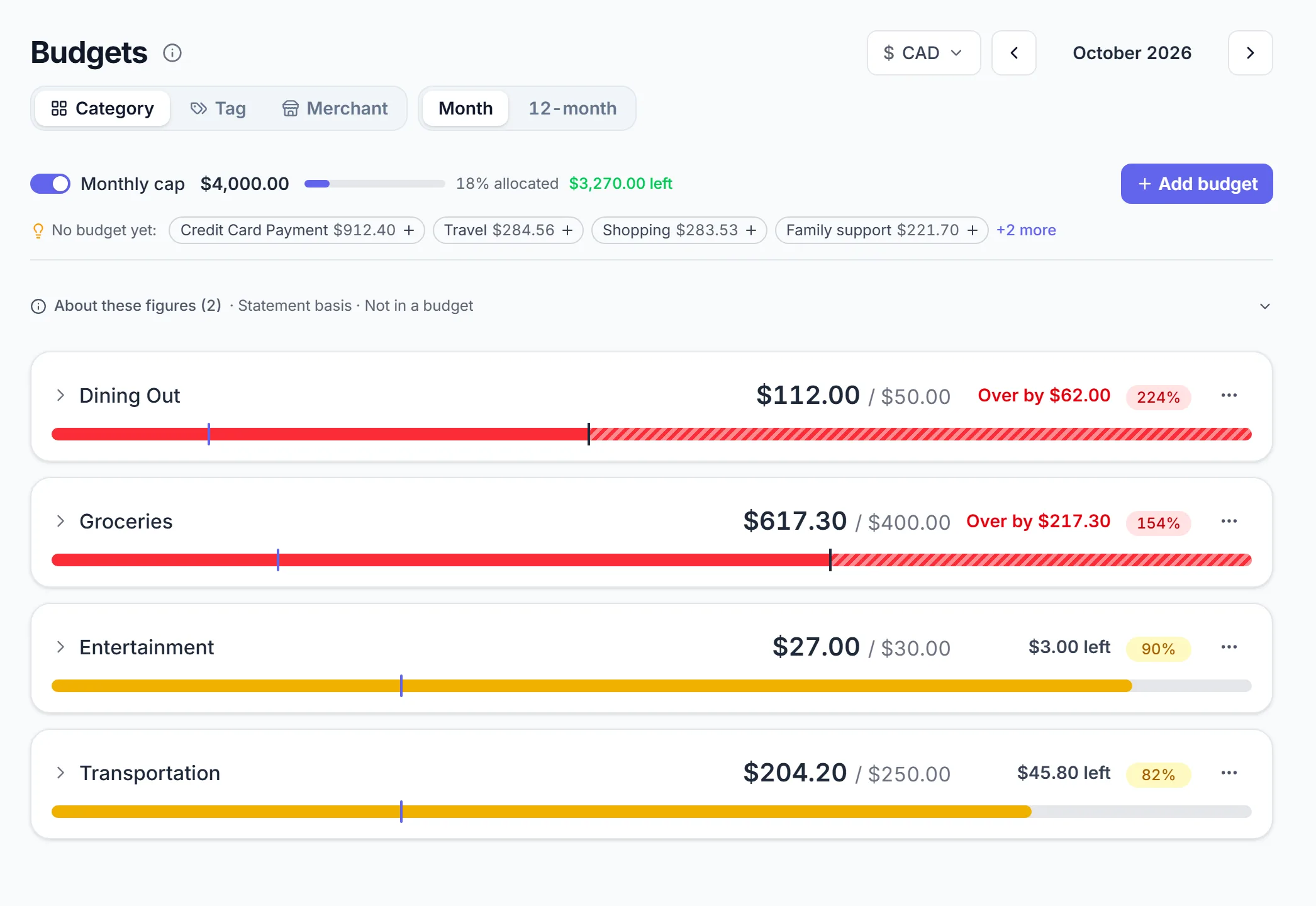The height and width of the screenshot is (906, 1316).
Task: Click the 154% badge on Groceries
Action: click(1158, 523)
